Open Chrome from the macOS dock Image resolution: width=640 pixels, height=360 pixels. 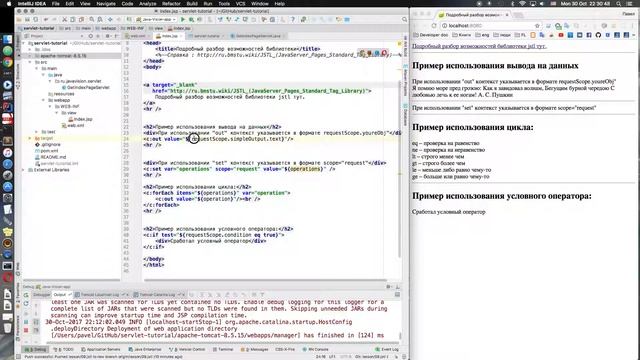pos(8,62)
